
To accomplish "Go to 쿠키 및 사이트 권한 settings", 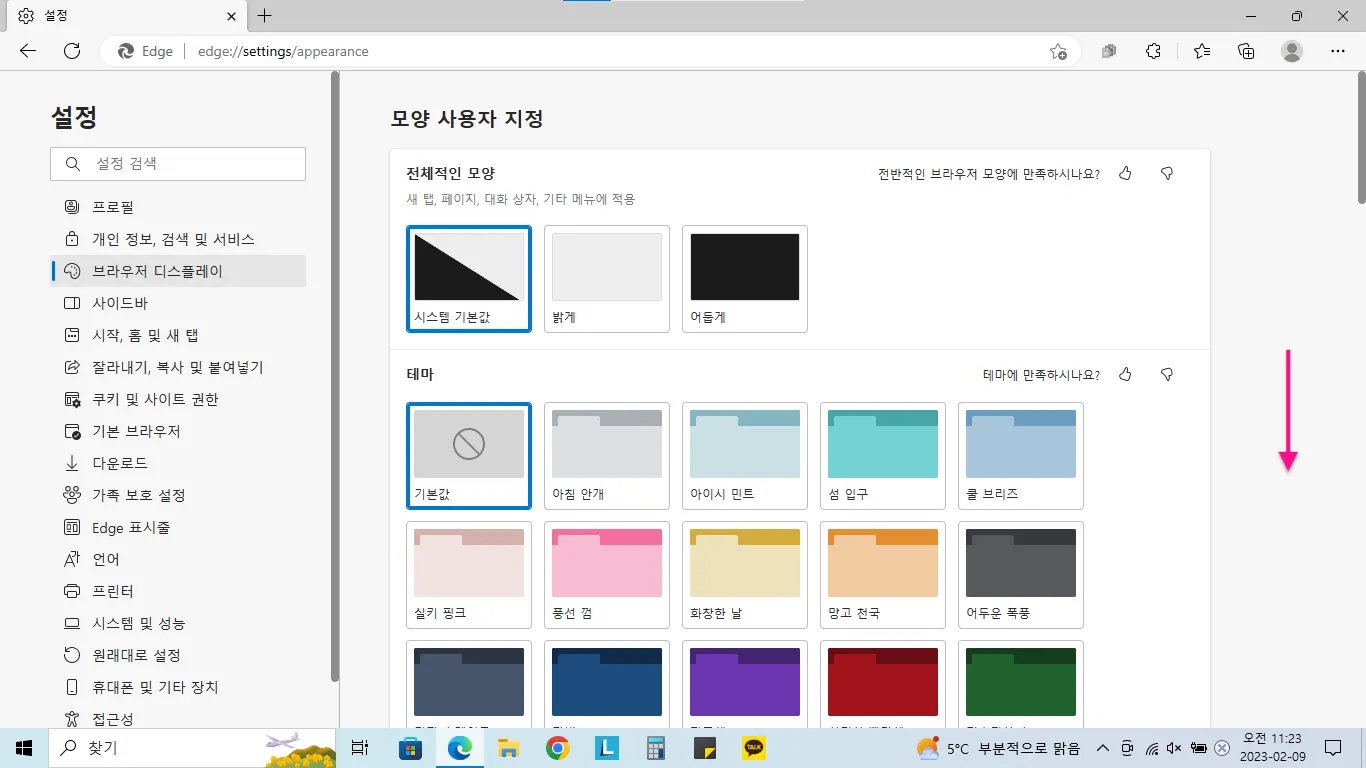I will click(x=155, y=399).
